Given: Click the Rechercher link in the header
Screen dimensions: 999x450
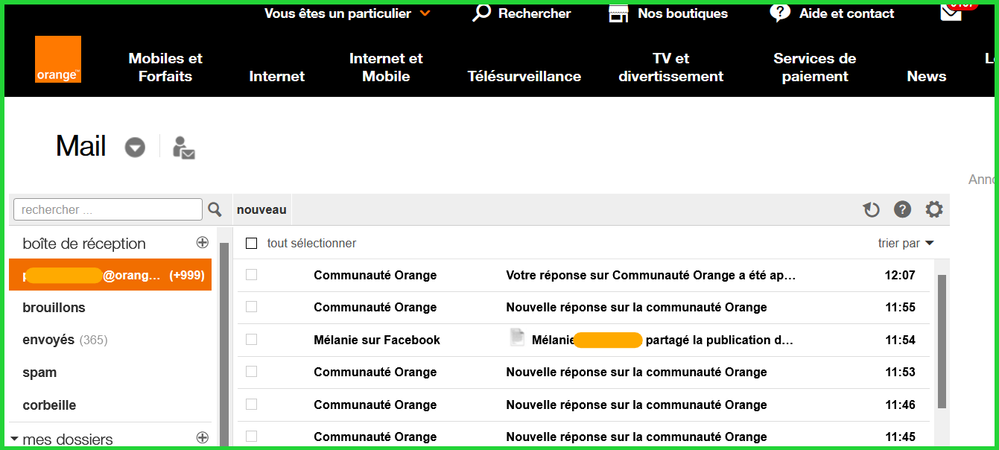Looking at the screenshot, I should 535,13.
